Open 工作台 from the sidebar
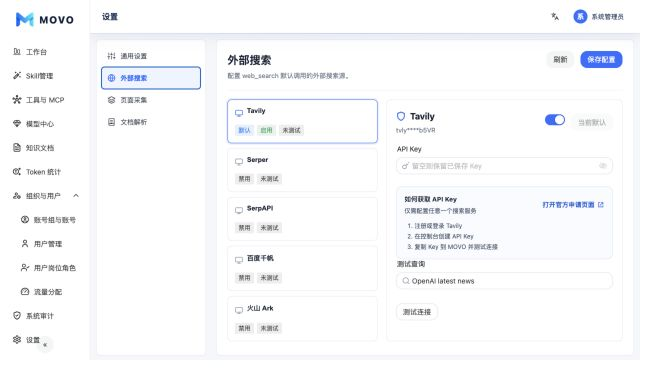The height and width of the screenshot is (378, 658). click(36, 52)
